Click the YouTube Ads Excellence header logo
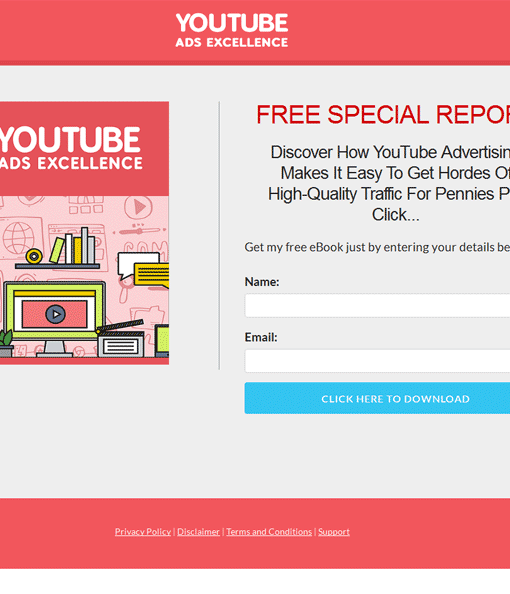Screen dimensions: 510x594 pyautogui.click(x=232, y=30)
